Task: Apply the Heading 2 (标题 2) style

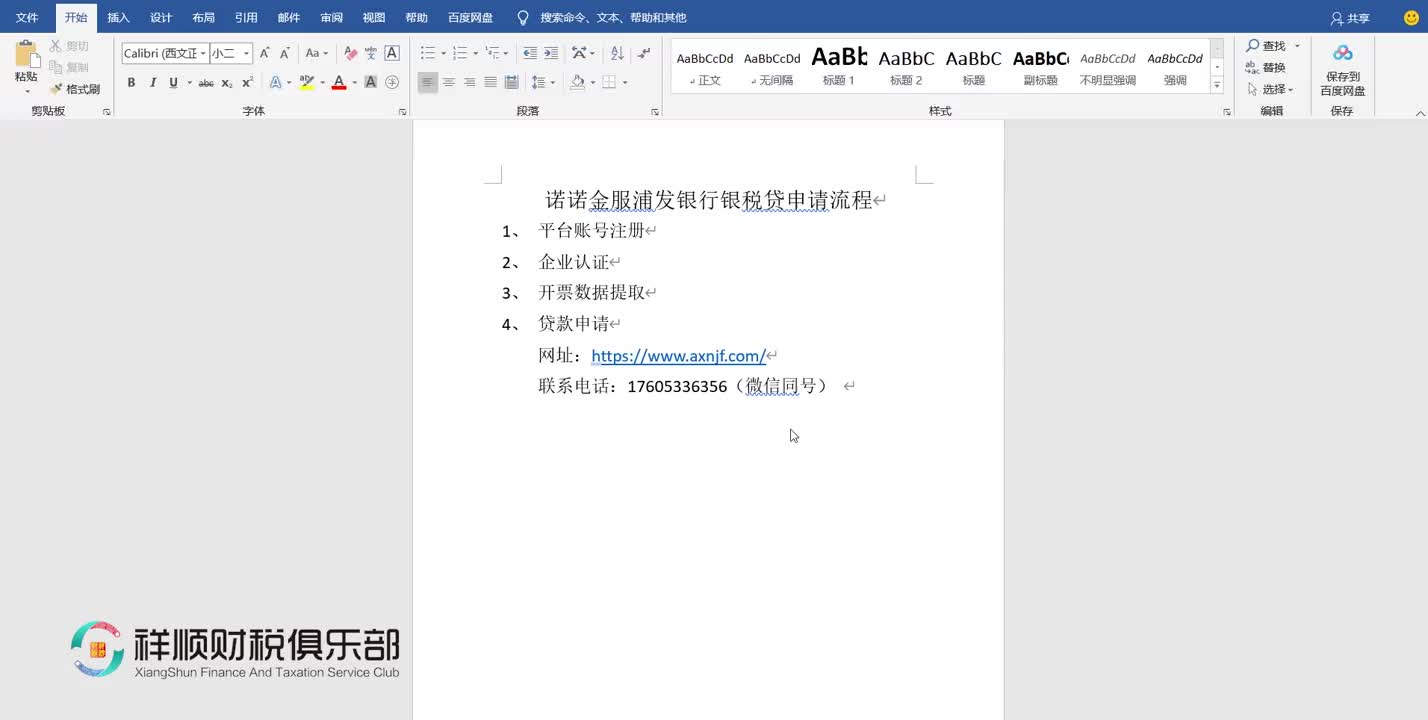Action: pyautogui.click(x=906, y=66)
